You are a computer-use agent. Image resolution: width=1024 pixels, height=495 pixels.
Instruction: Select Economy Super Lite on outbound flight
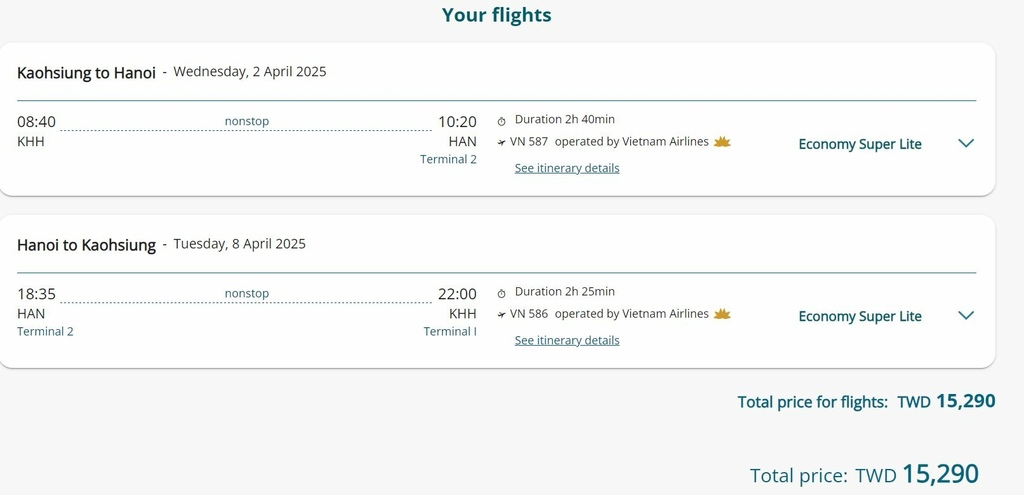(859, 144)
